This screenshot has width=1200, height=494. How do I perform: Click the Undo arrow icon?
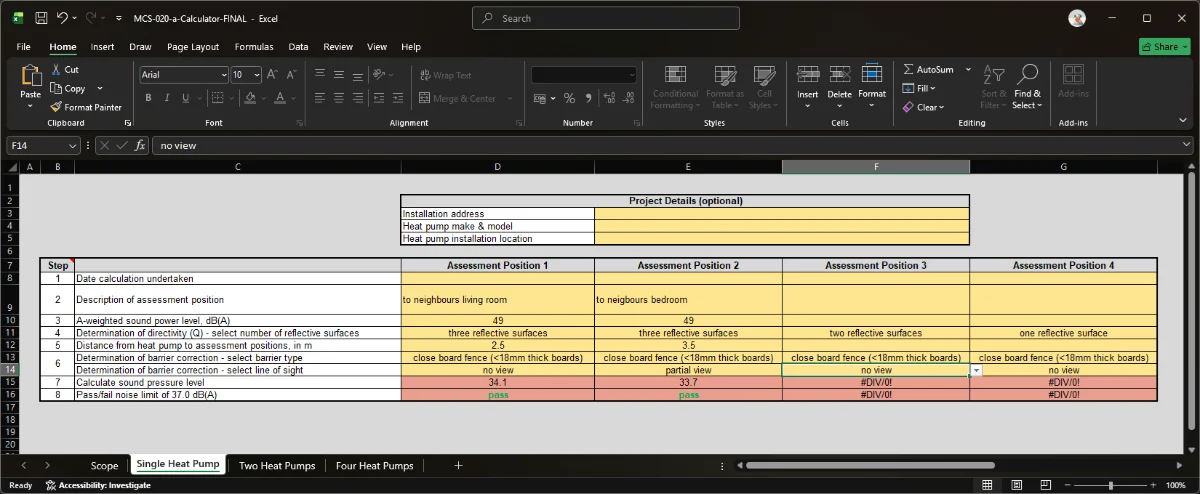point(63,18)
